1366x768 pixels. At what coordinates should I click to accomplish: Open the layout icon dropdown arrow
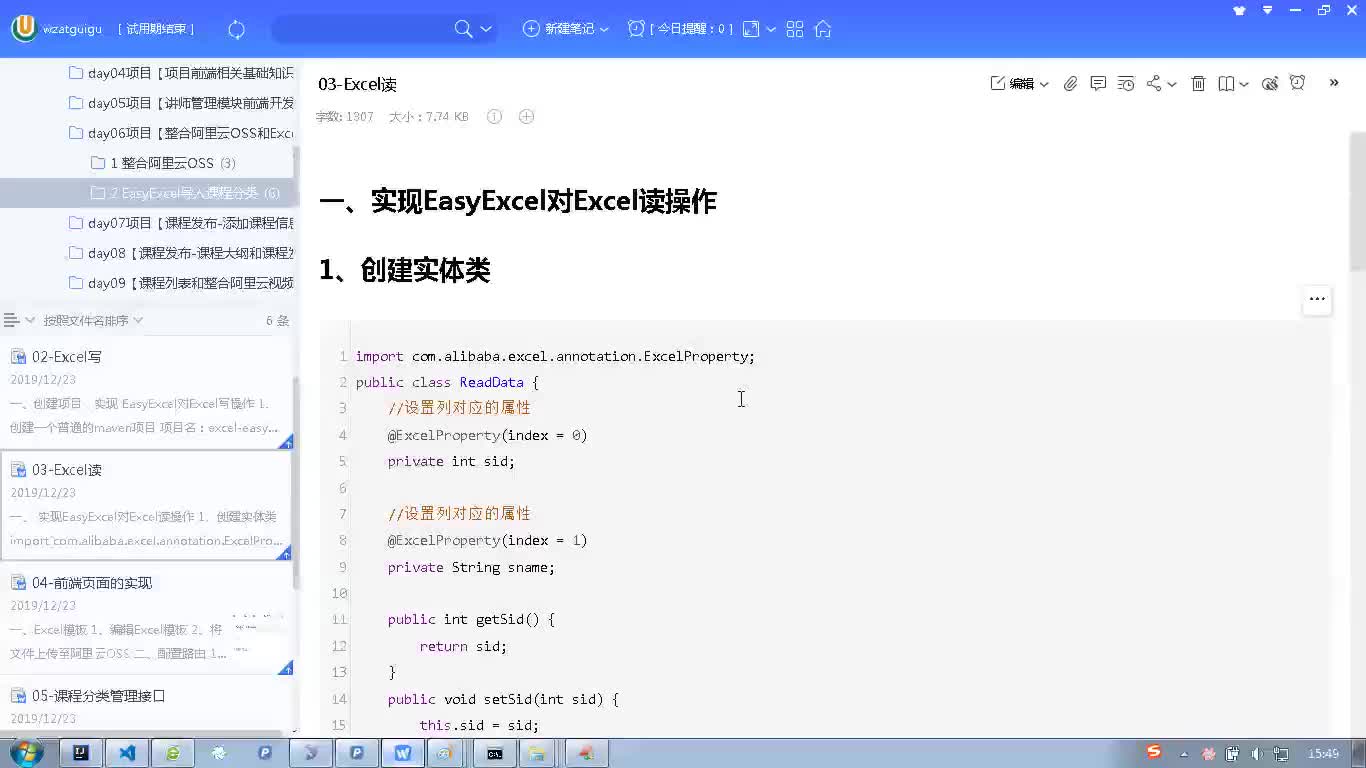point(771,29)
